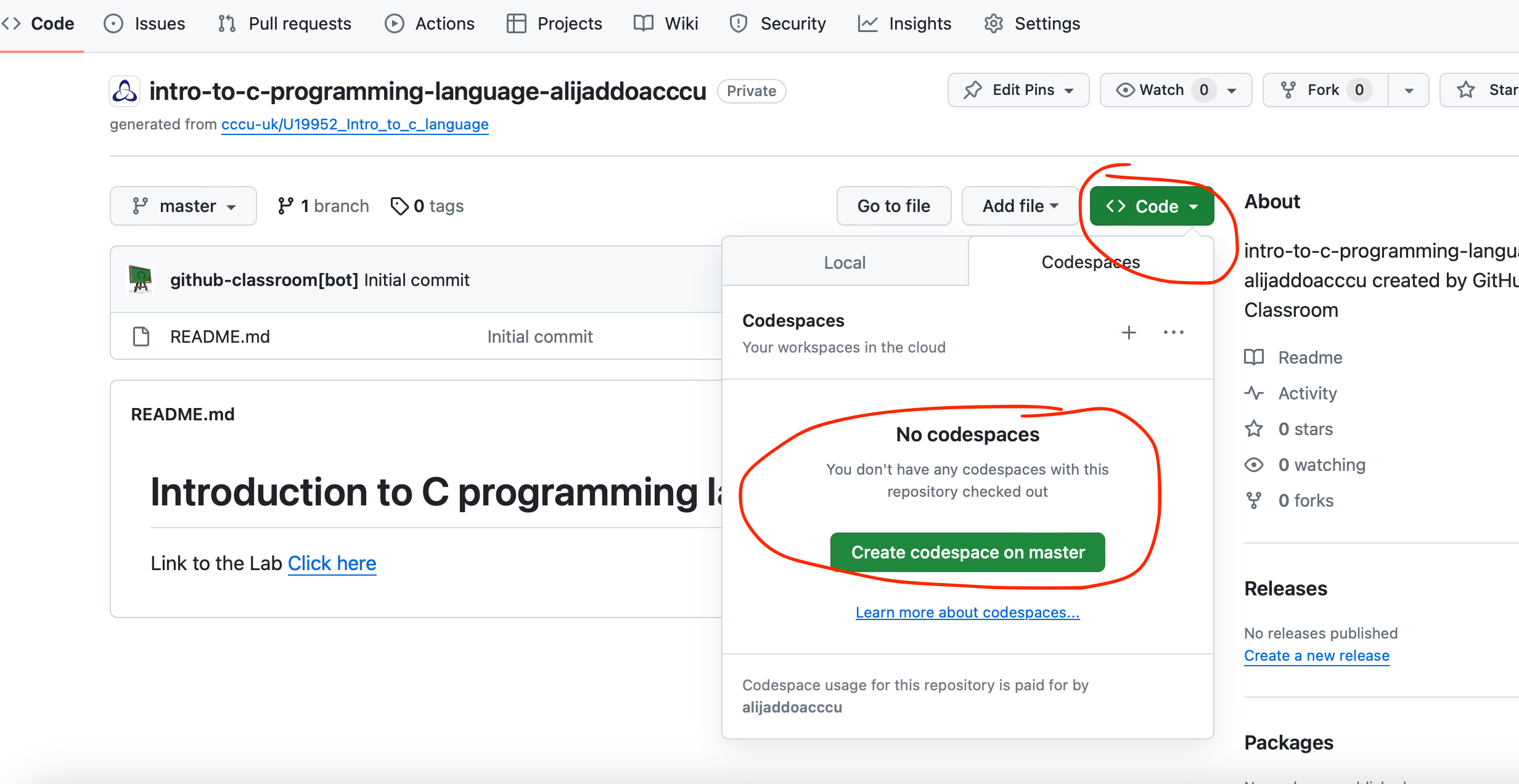Image resolution: width=1519 pixels, height=784 pixels.
Task: Open the template repository link cccu-uk/U19952_Intro_to_c_language
Action: pyautogui.click(x=354, y=125)
